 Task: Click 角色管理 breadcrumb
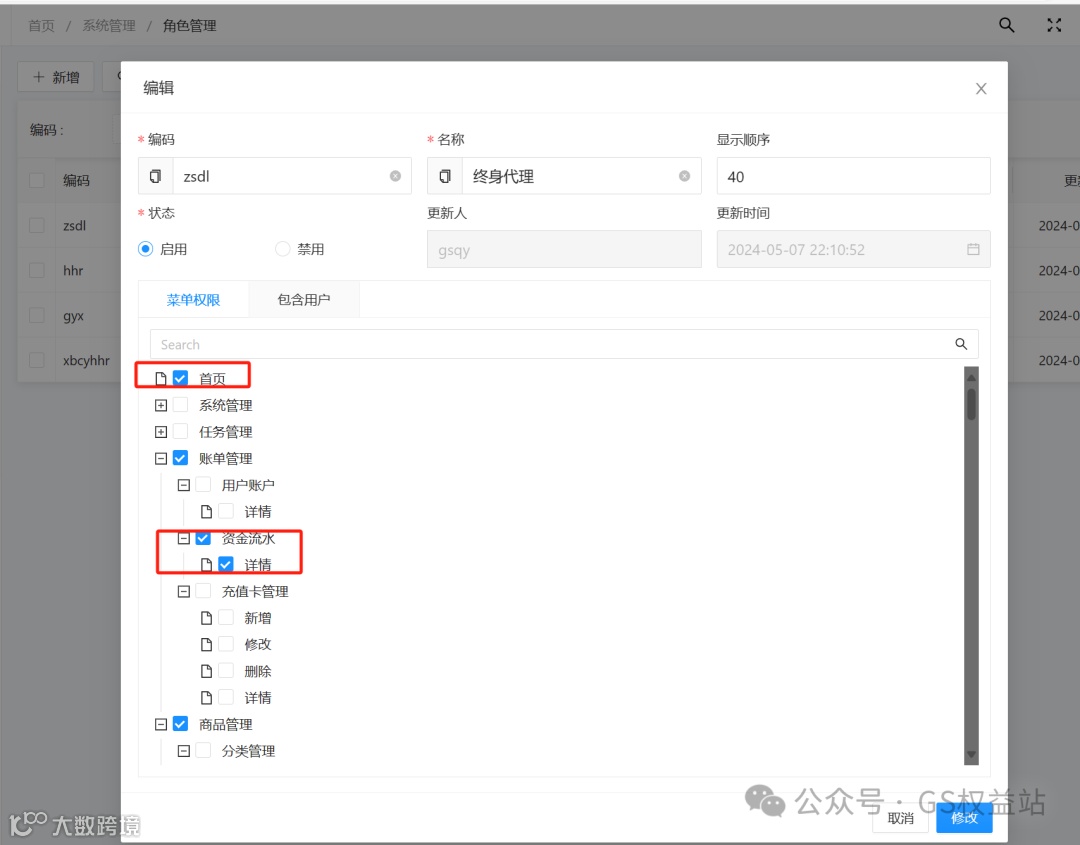pyautogui.click(x=189, y=26)
